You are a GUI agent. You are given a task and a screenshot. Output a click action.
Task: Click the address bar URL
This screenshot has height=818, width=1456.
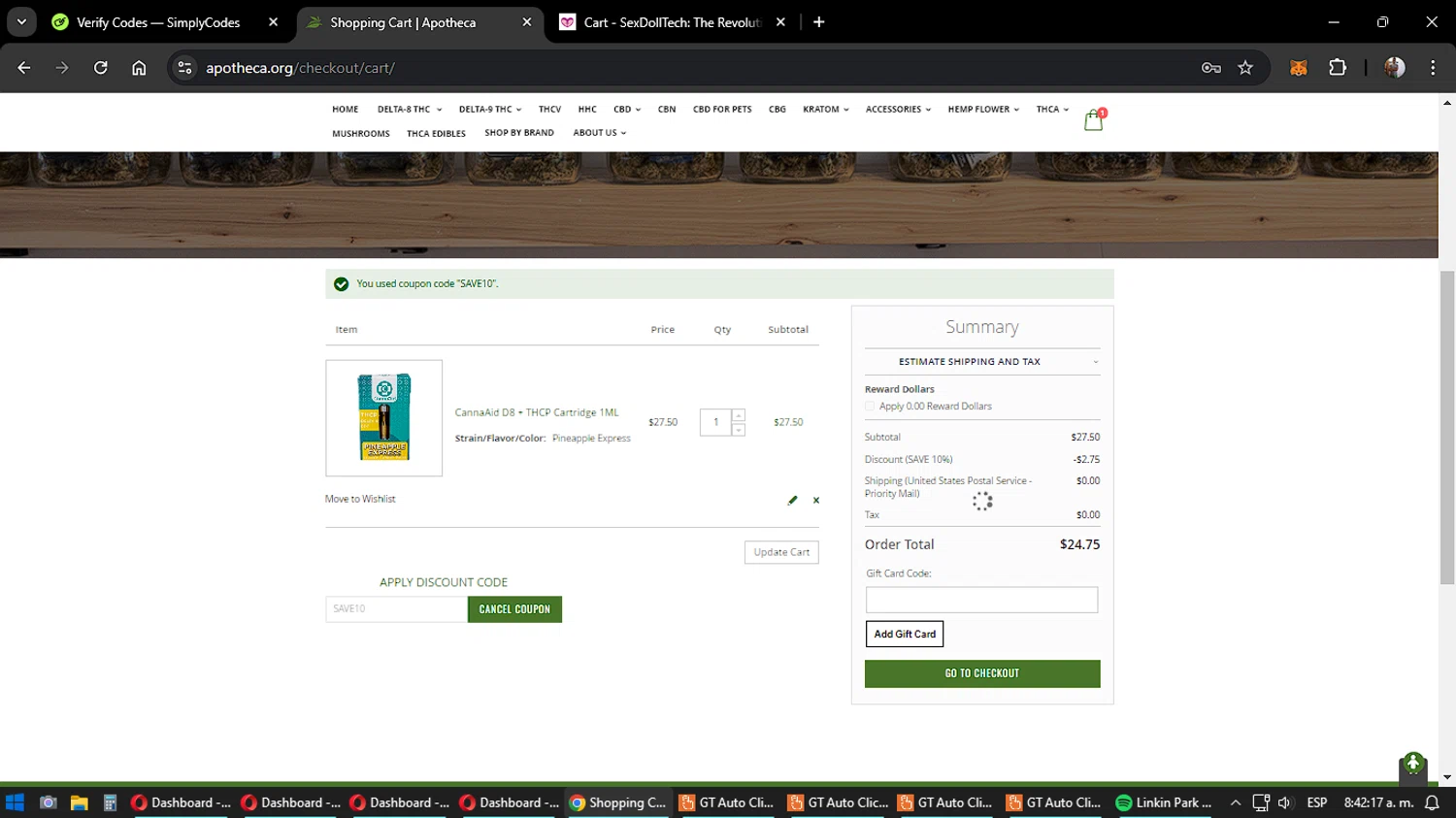(300, 68)
